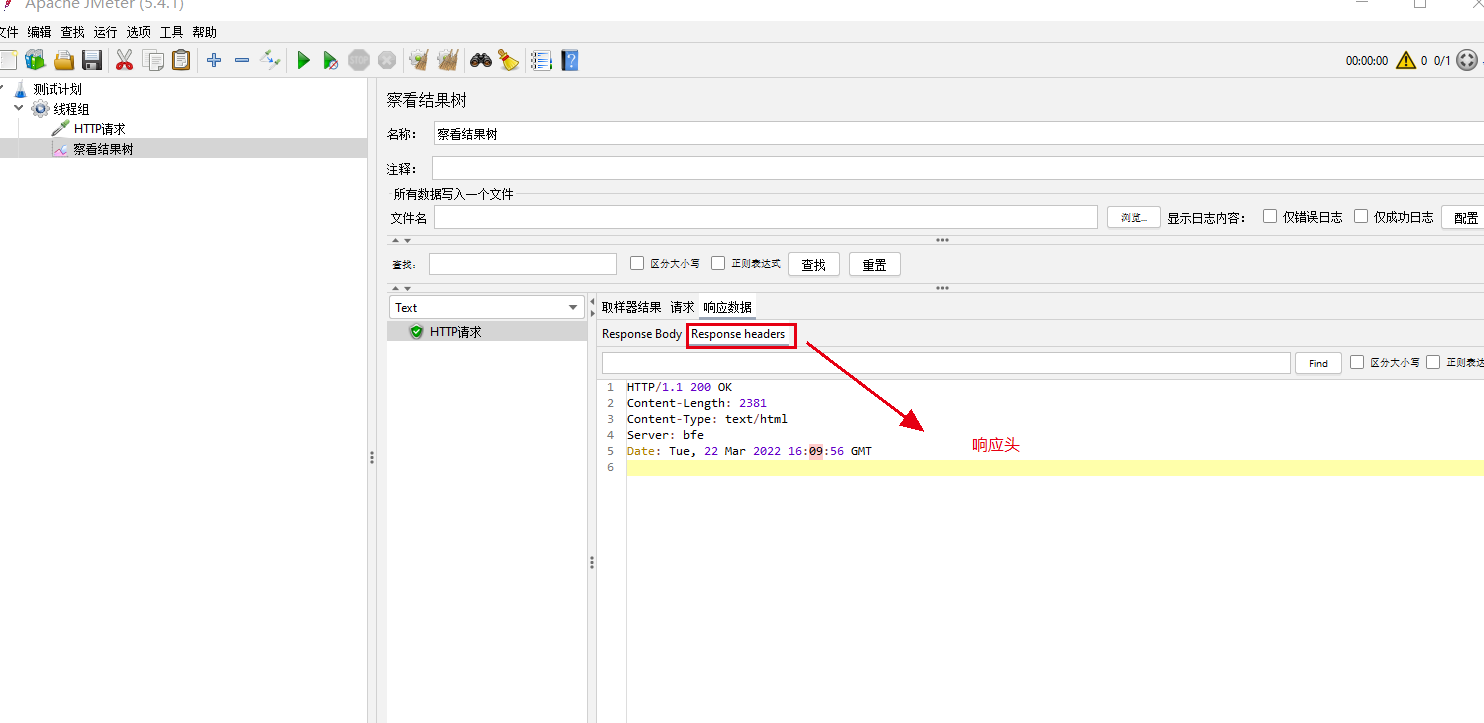The height and width of the screenshot is (723, 1484).
Task: Save the test plan with the floppy icon
Action: coord(92,60)
